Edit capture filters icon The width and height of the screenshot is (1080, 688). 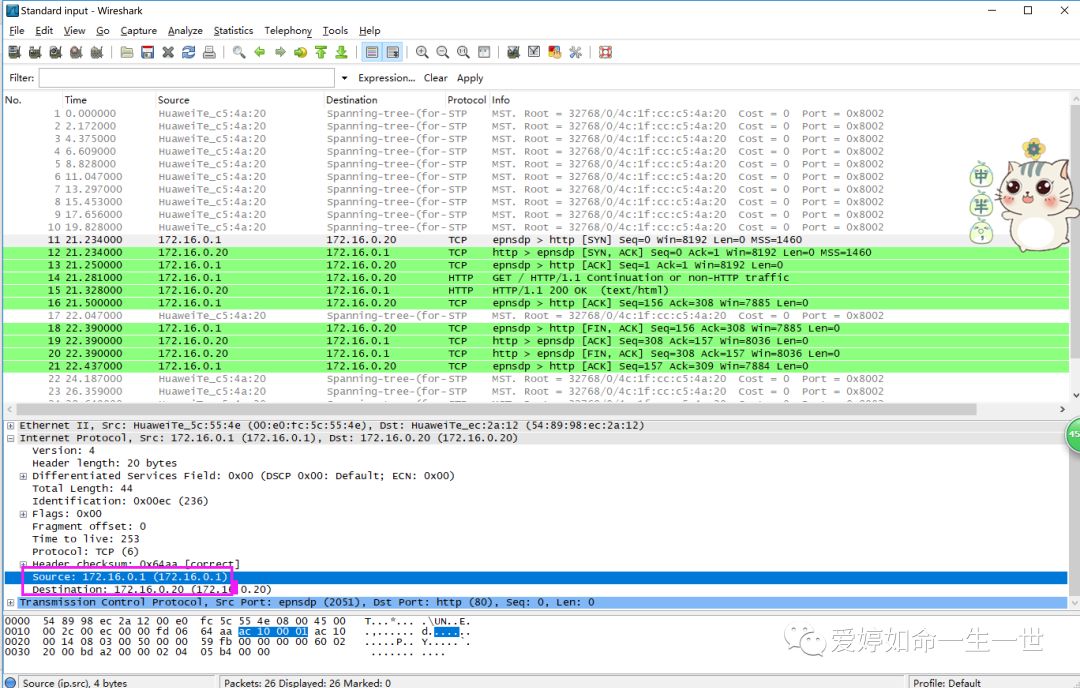pyautogui.click(x=513, y=52)
